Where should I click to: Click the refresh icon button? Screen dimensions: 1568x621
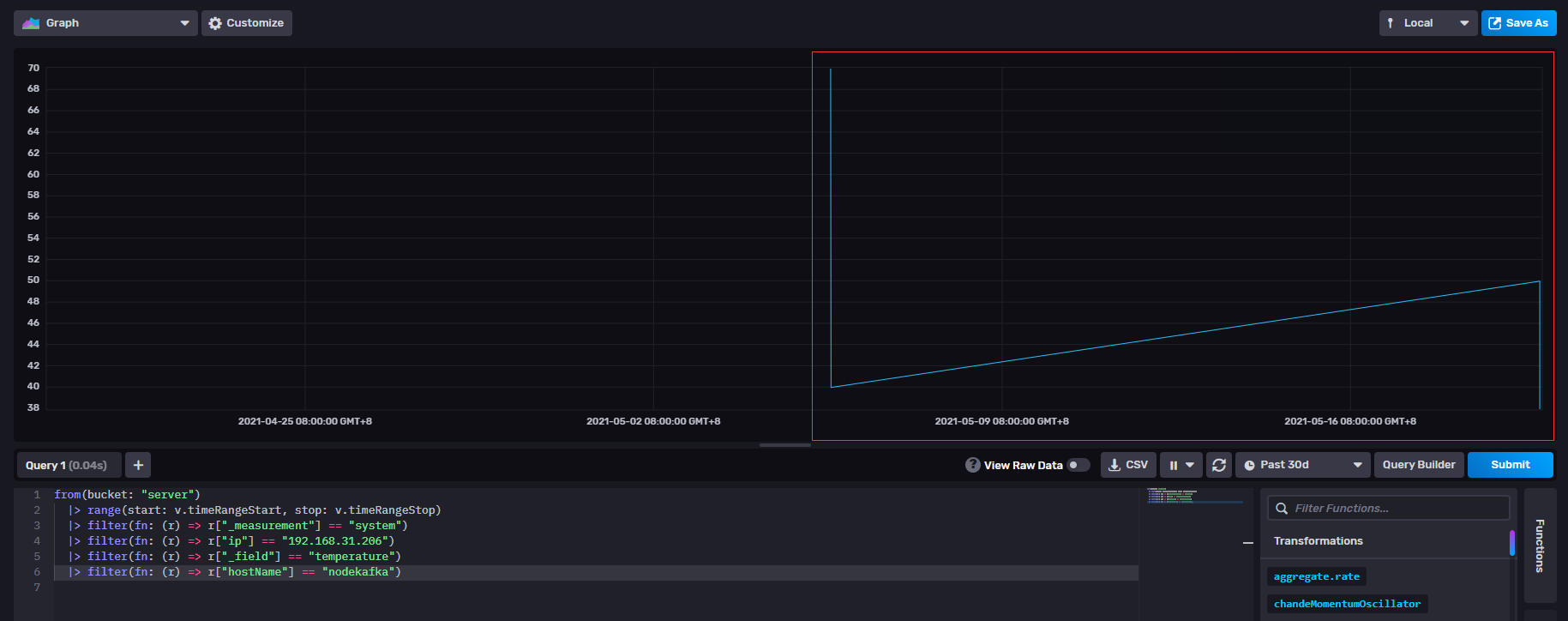[x=1219, y=465]
